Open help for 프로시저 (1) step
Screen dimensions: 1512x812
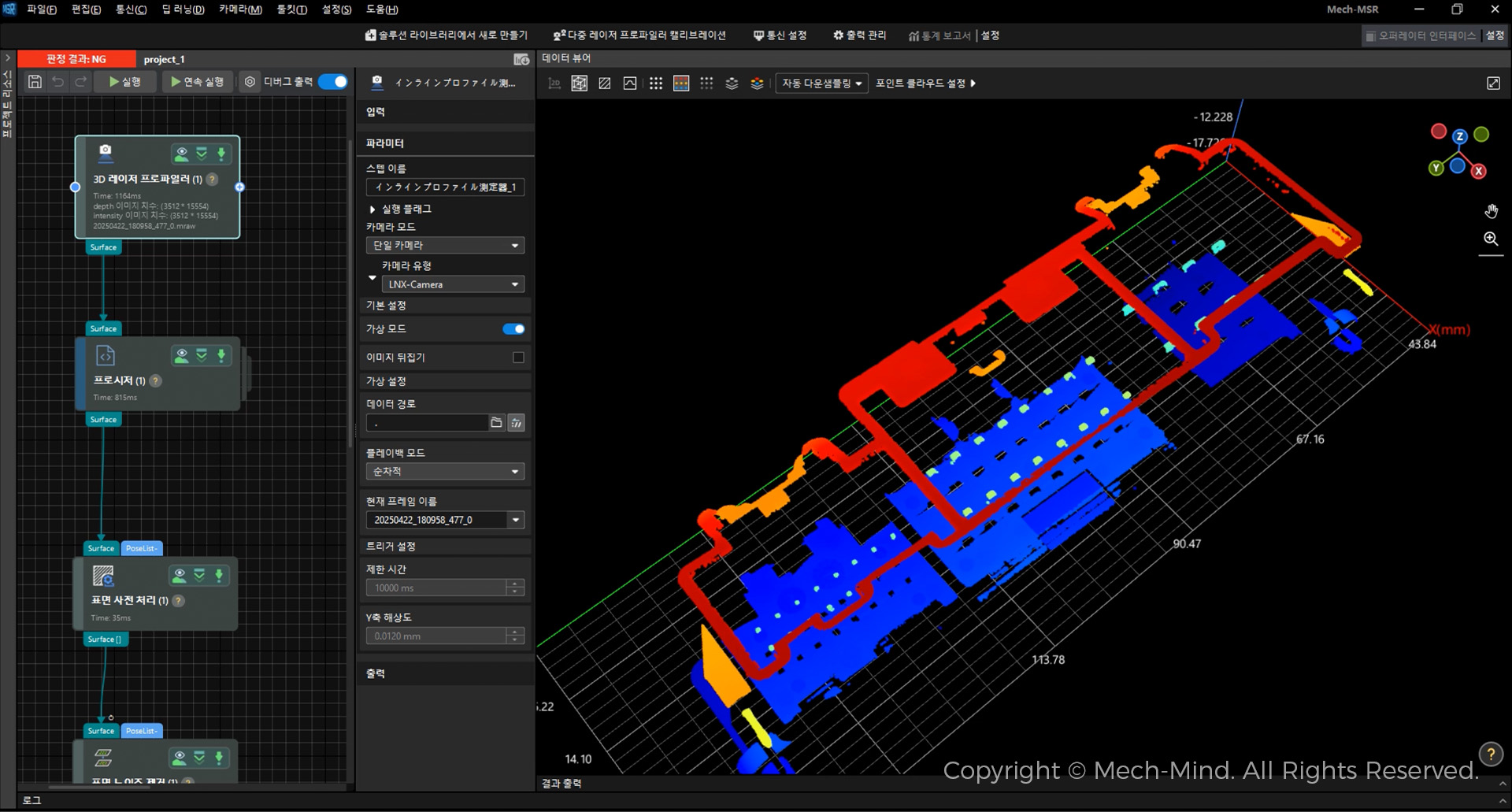click(x=156, y=381)
